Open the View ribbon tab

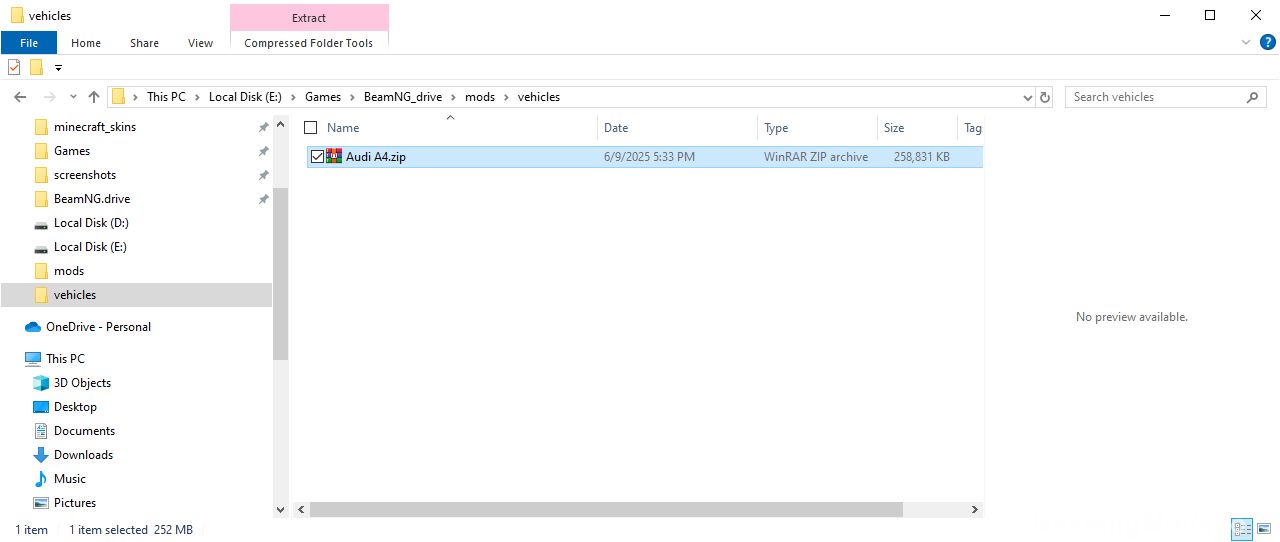tap(200, 43)
